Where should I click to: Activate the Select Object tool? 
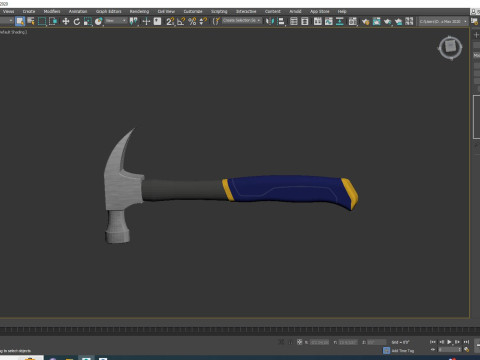20,21
